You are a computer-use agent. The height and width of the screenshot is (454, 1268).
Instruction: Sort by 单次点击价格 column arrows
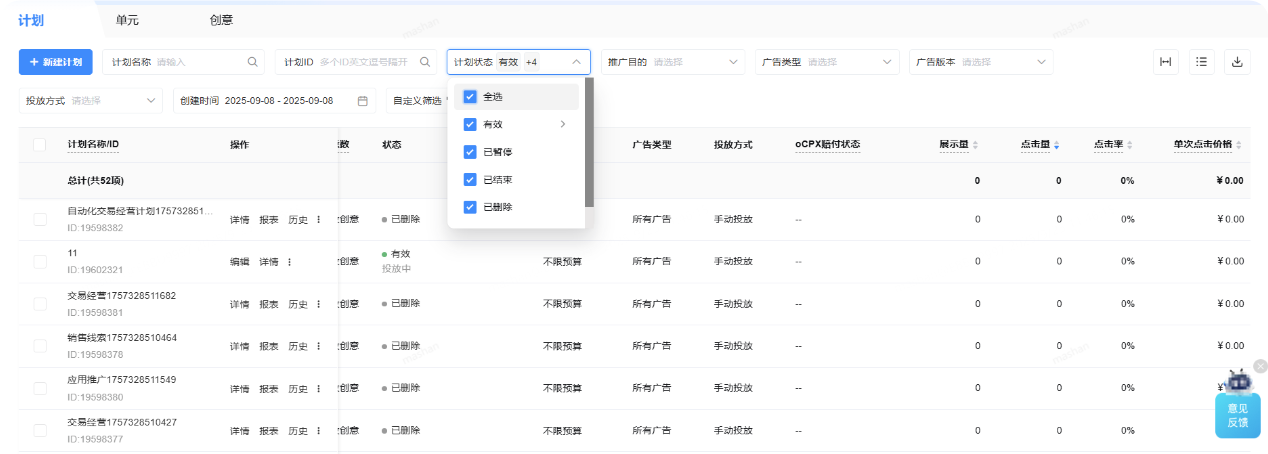1241,145
